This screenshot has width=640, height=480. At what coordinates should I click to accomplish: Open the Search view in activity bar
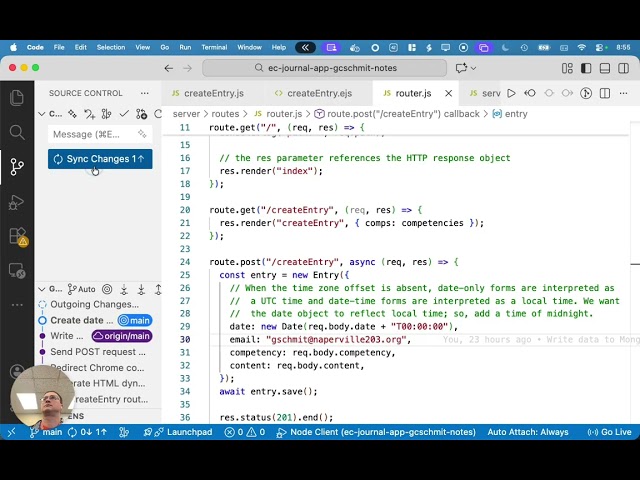17,132
